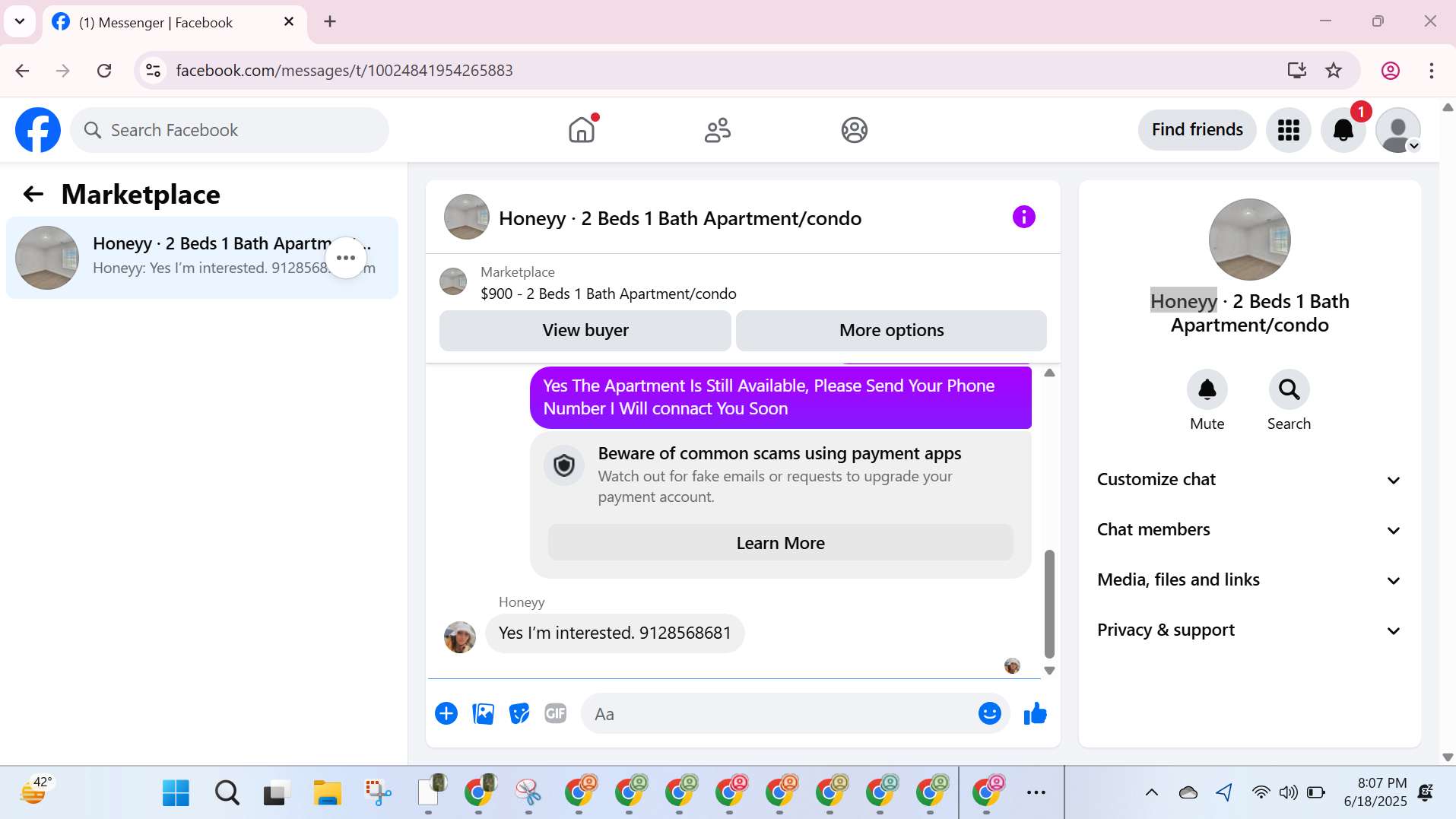Select the Messenger | Facebook tab
This screenshot has width=1456, height=819.
click(x=176, y=22)
